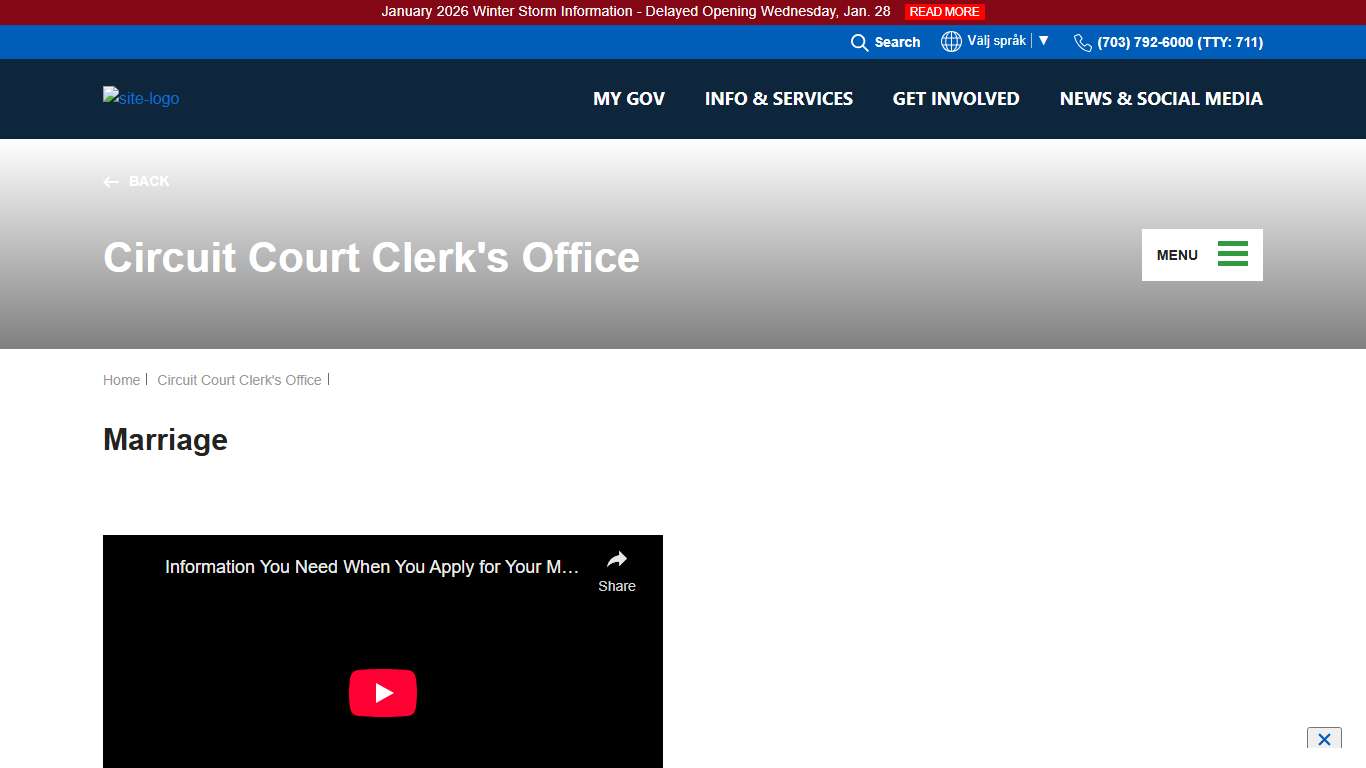The height and width of the screenshot is (768, 1366).
Task: Expand the language selector dropdown arrow
Action: (x=1044, y=41)
